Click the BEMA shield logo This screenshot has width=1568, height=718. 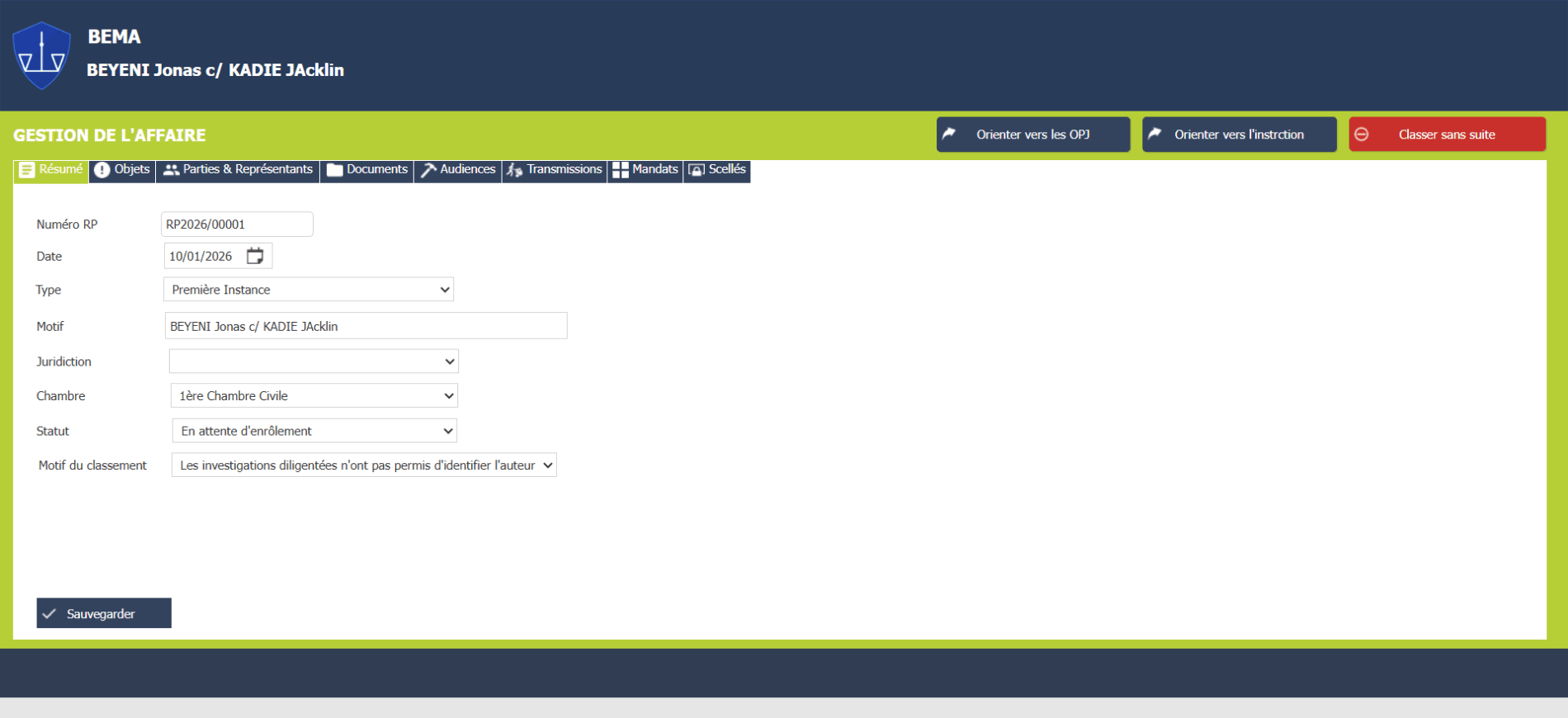click(41, 55)
